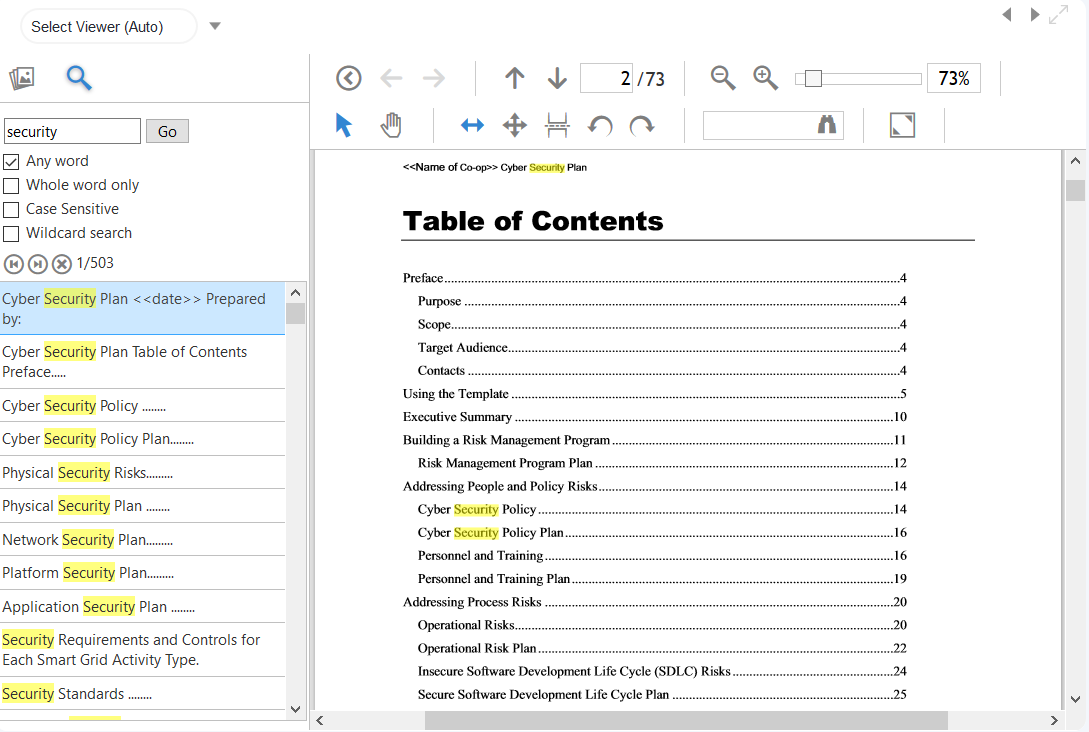This screenshot has height=732, width=1089.
Task: Click the page number input field
Action: pyautogui.click(x=607, y=78)
